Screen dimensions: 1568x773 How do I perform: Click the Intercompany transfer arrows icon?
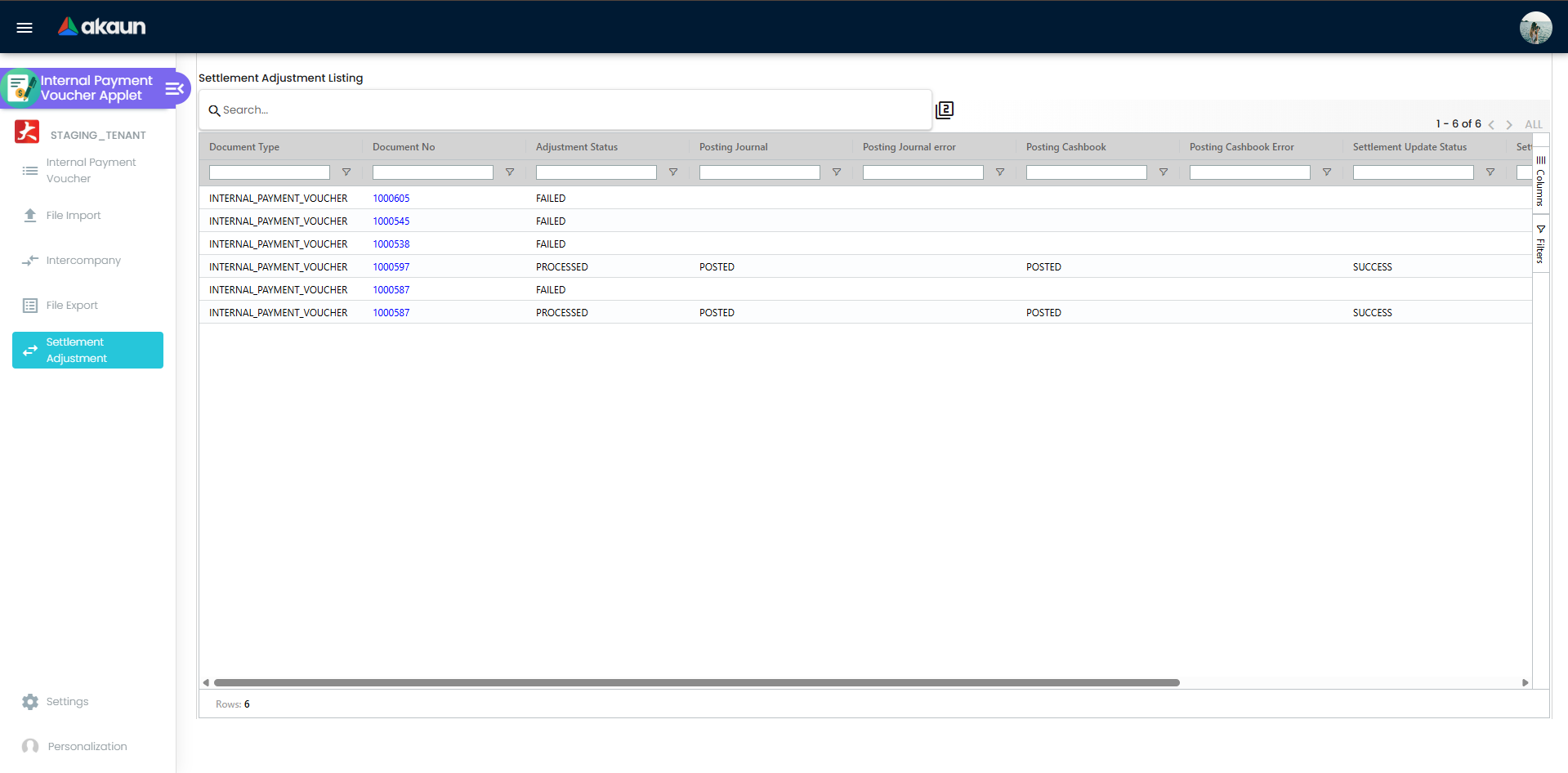click(x=30, y=260)
